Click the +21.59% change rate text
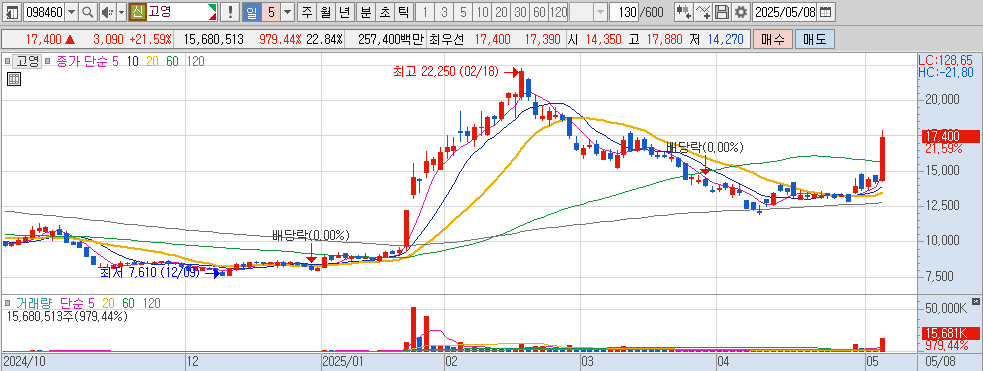The width and height of the screenshot is (983, 371). click(150, 39)
